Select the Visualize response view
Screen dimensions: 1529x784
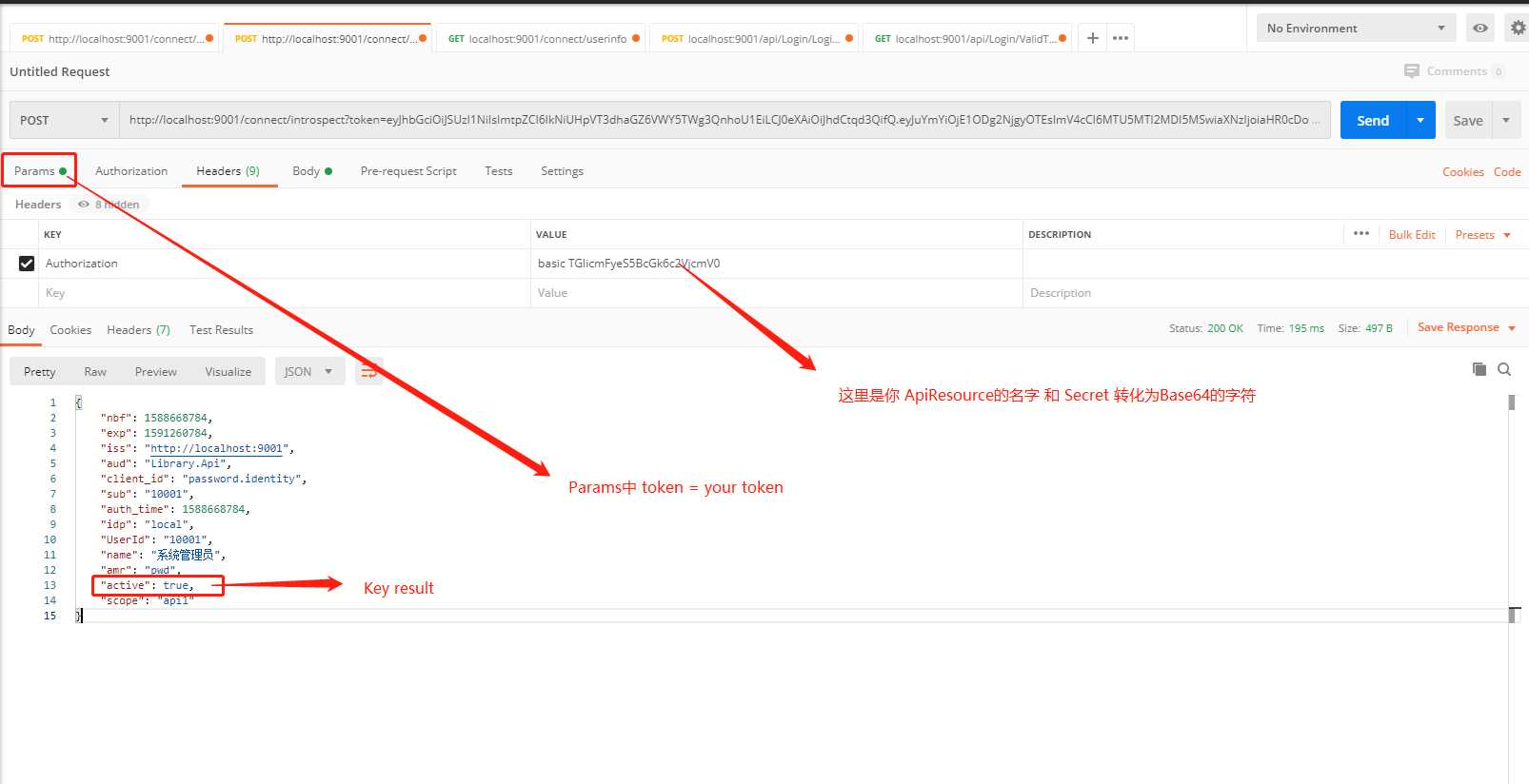(x=228, y=372)
